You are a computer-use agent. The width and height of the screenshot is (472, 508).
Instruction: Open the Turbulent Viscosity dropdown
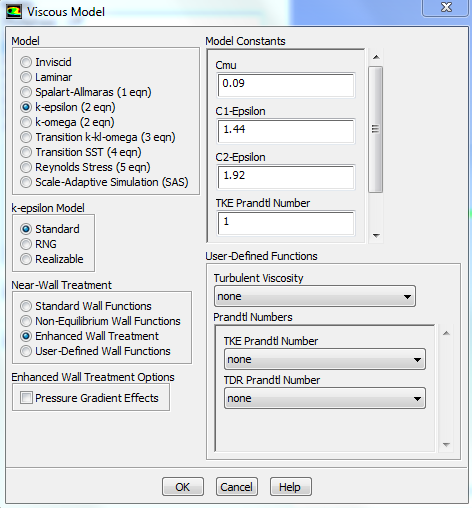[315, 296]
